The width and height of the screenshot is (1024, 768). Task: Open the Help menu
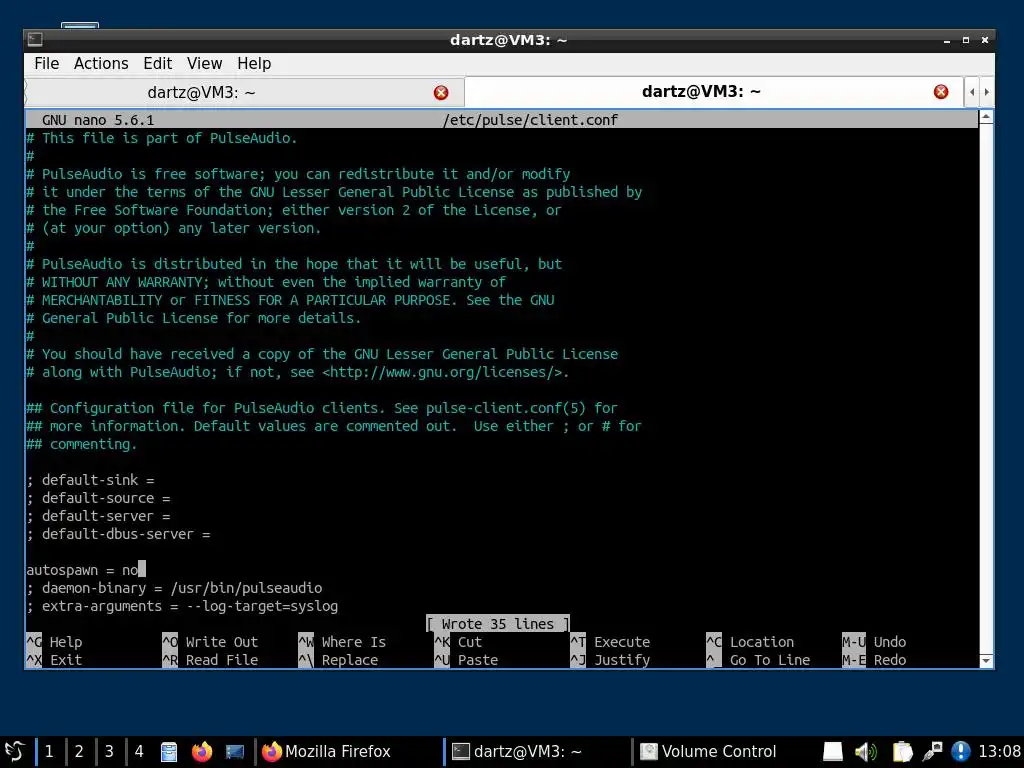(254, 63)
